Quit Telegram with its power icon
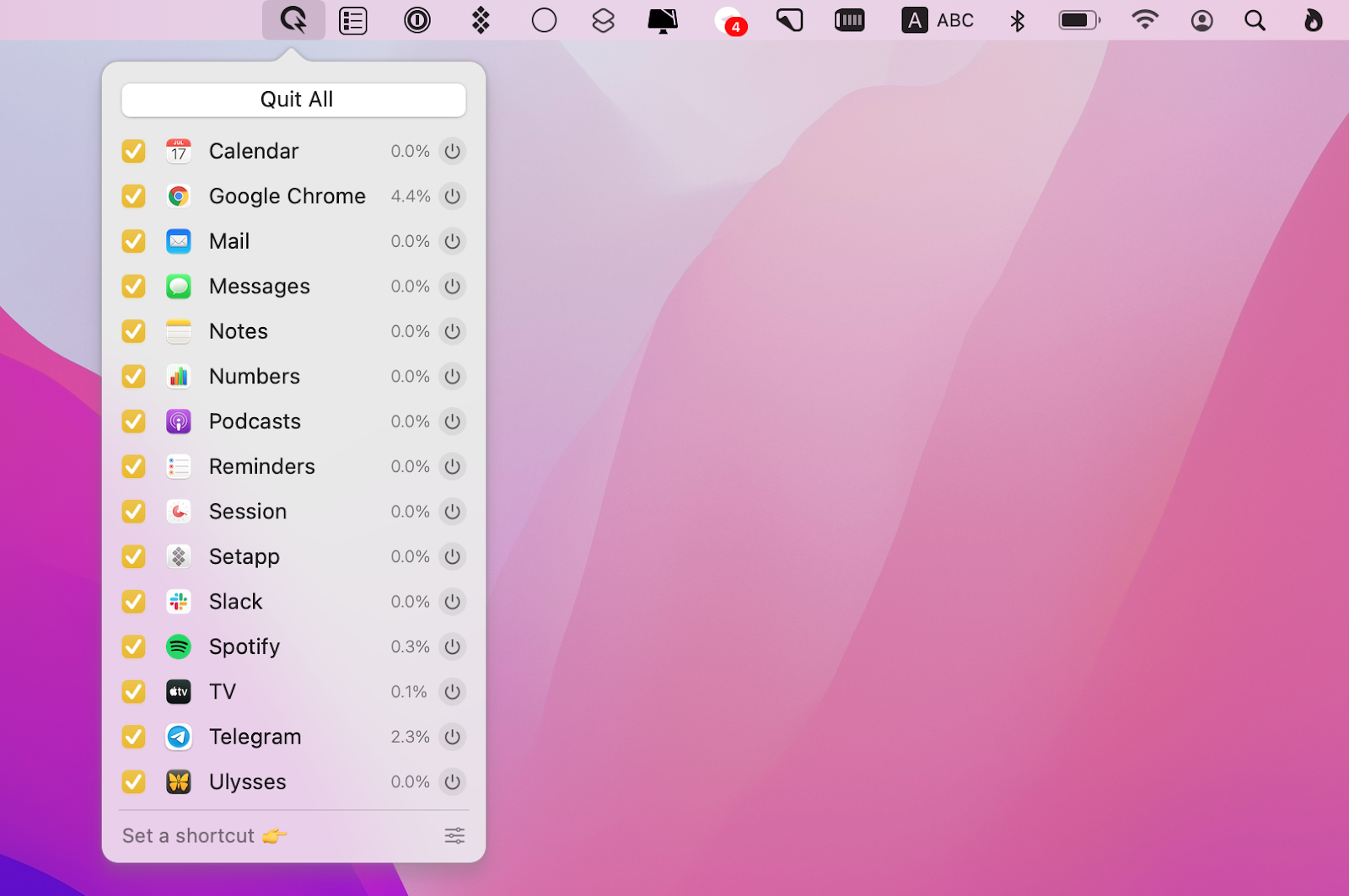 pos(453,737)
